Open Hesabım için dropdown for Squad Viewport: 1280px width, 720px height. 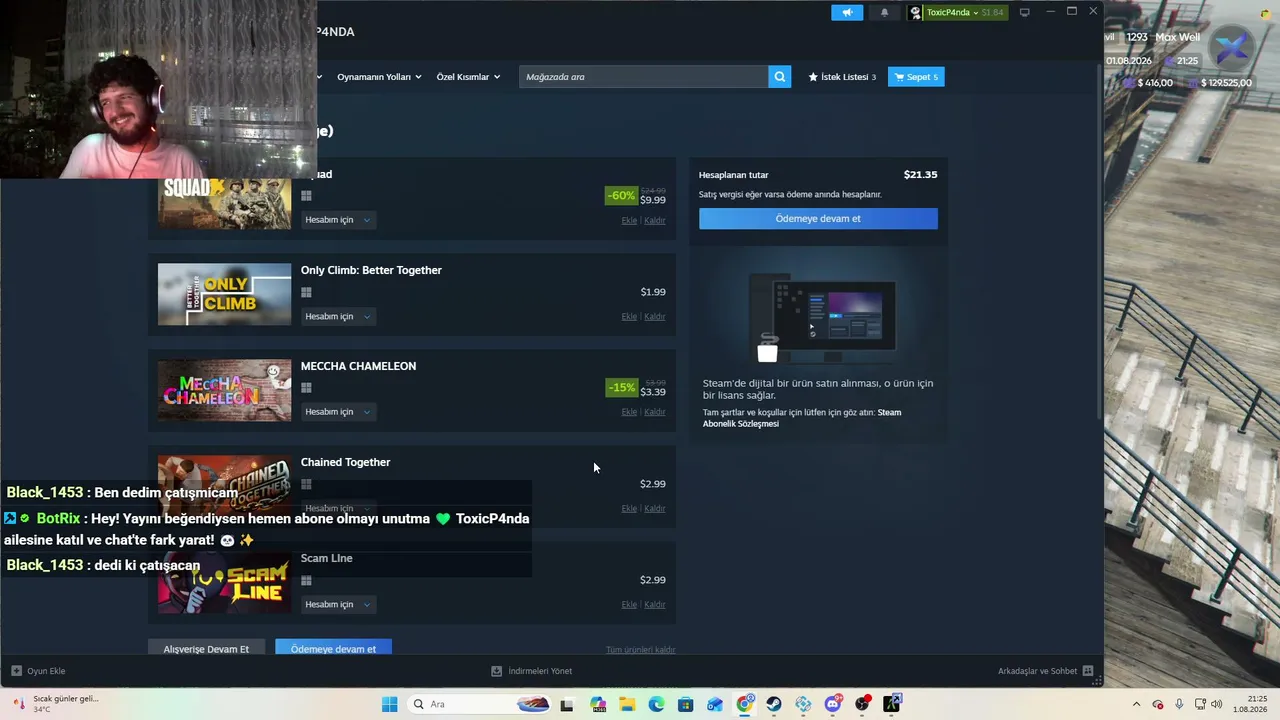(x=338, y=220)
